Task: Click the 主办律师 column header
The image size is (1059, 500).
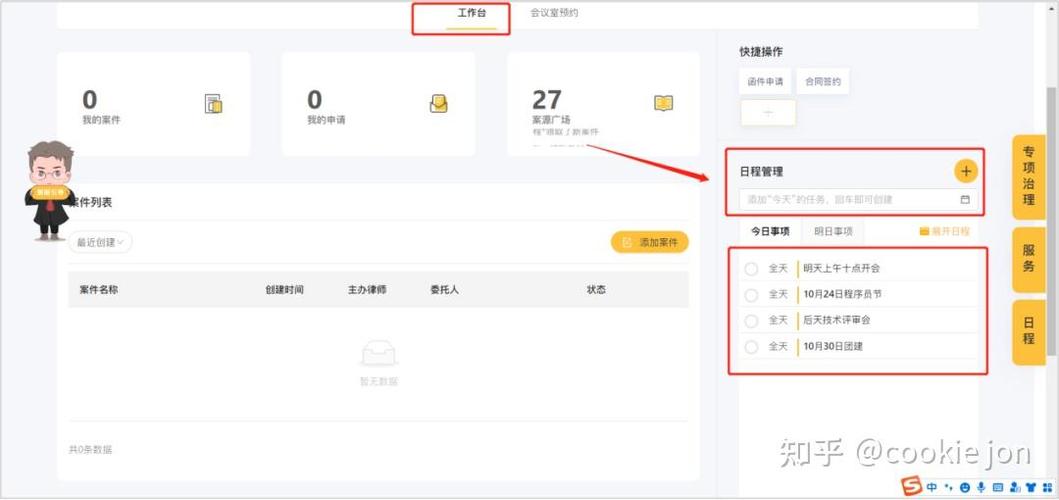Action: click(x=367, y=290)
